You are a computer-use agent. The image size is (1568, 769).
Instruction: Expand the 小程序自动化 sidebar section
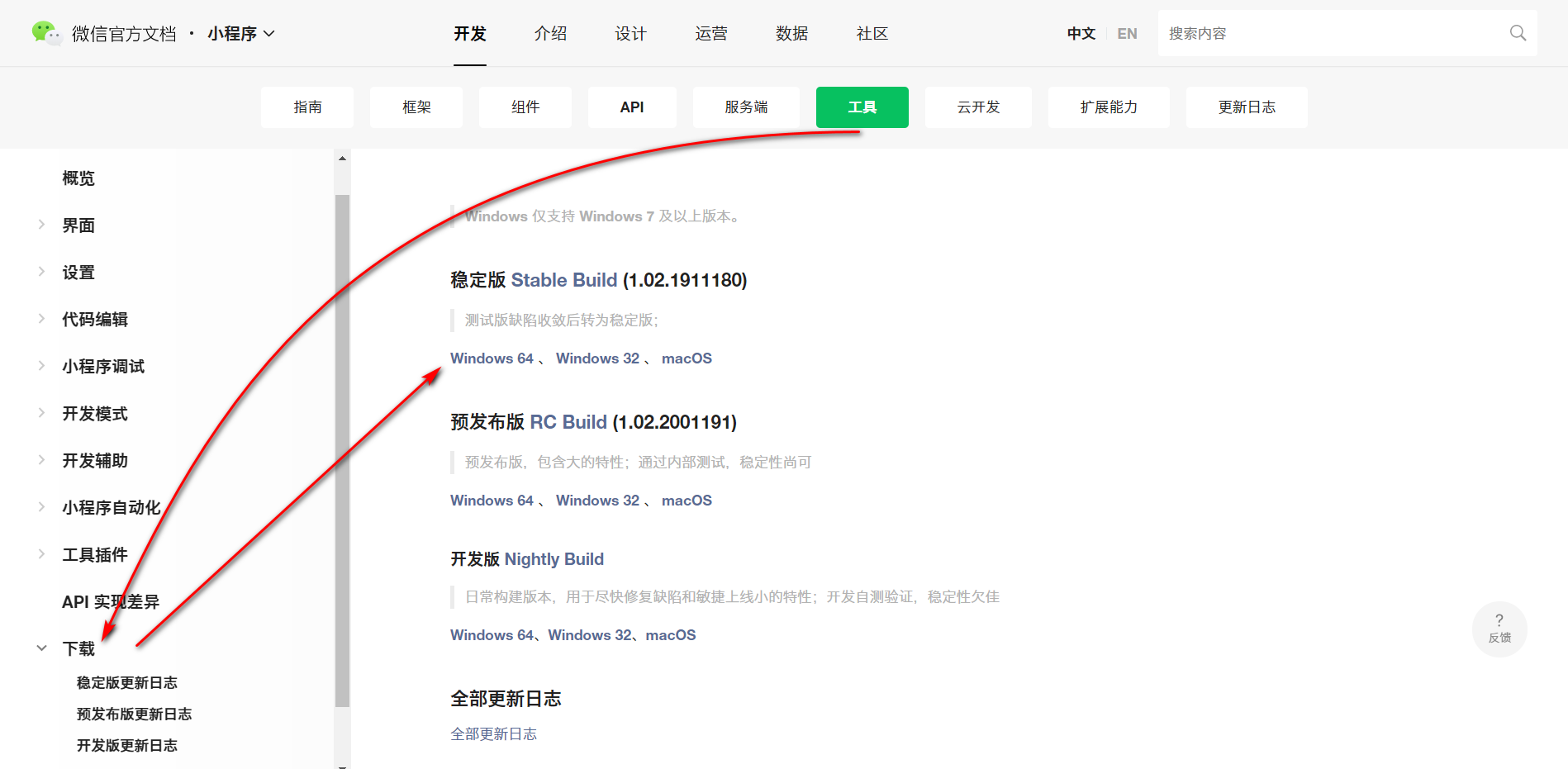tap(41, 507)
